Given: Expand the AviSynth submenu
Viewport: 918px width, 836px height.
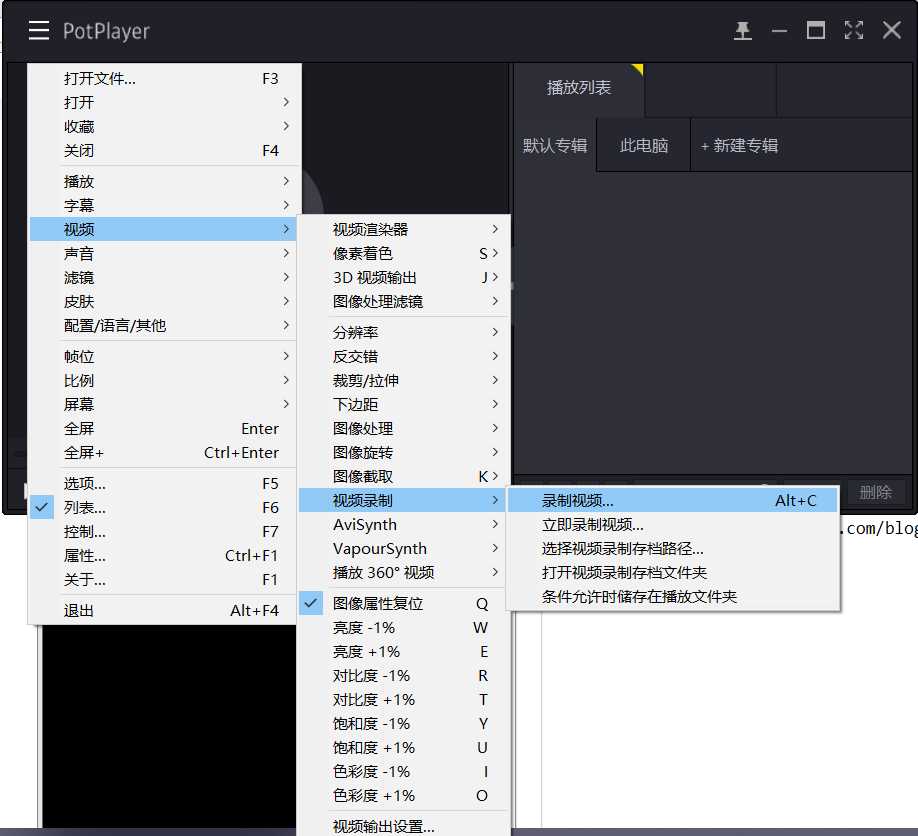Looking at the screenshot, I should click(x=403, y=525).
